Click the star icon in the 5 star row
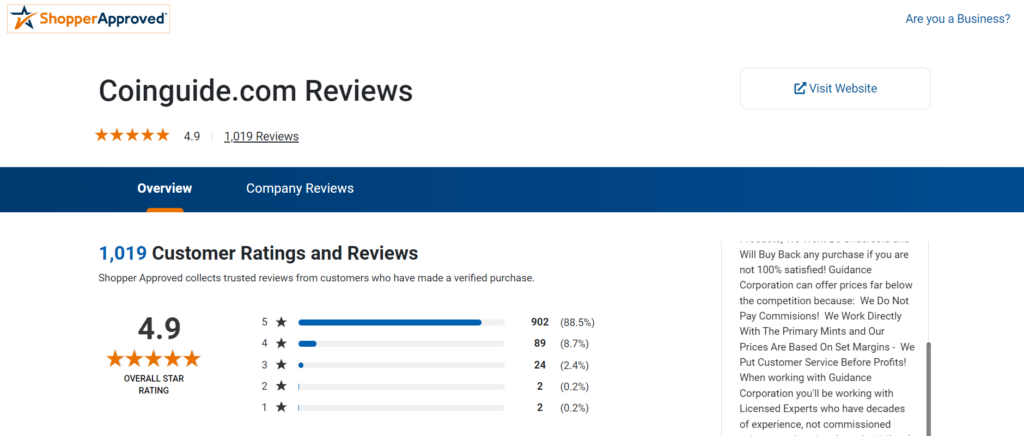Screen dimensions: 1024x436 281,322
